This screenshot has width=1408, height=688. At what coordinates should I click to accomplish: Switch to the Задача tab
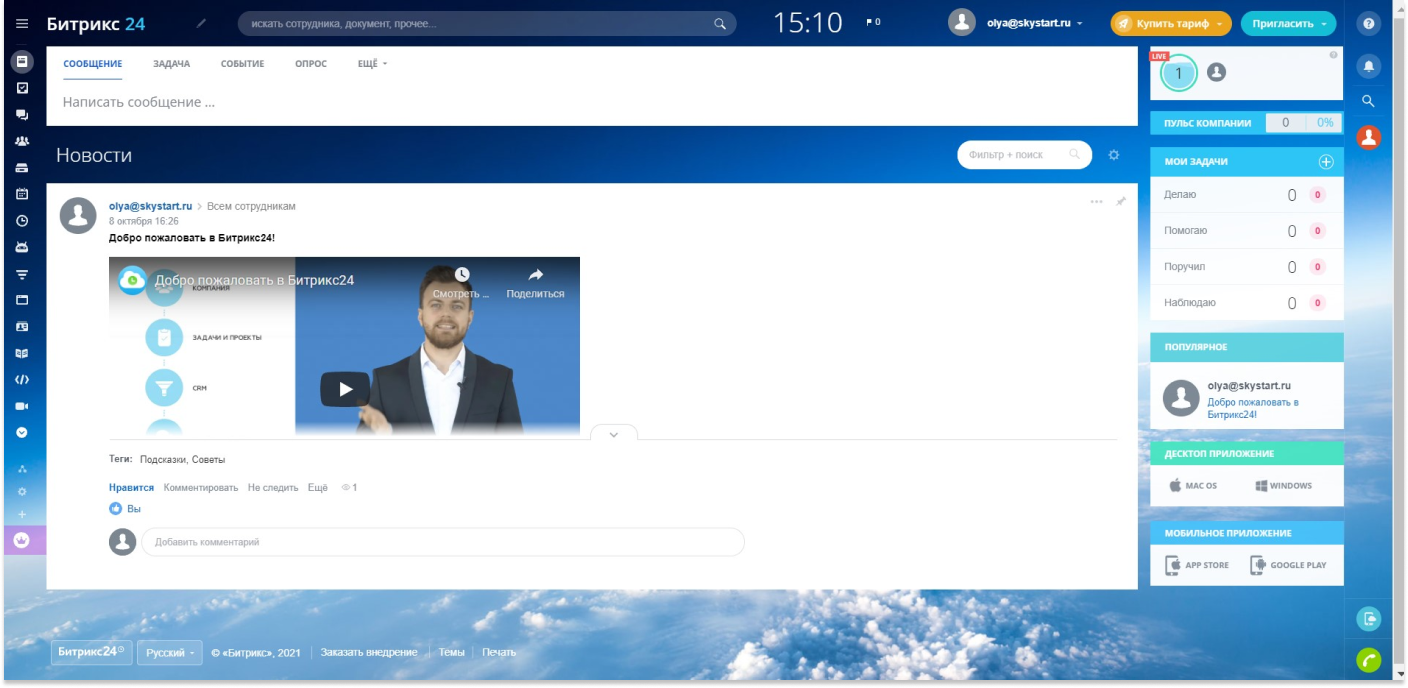pos(171,64)
